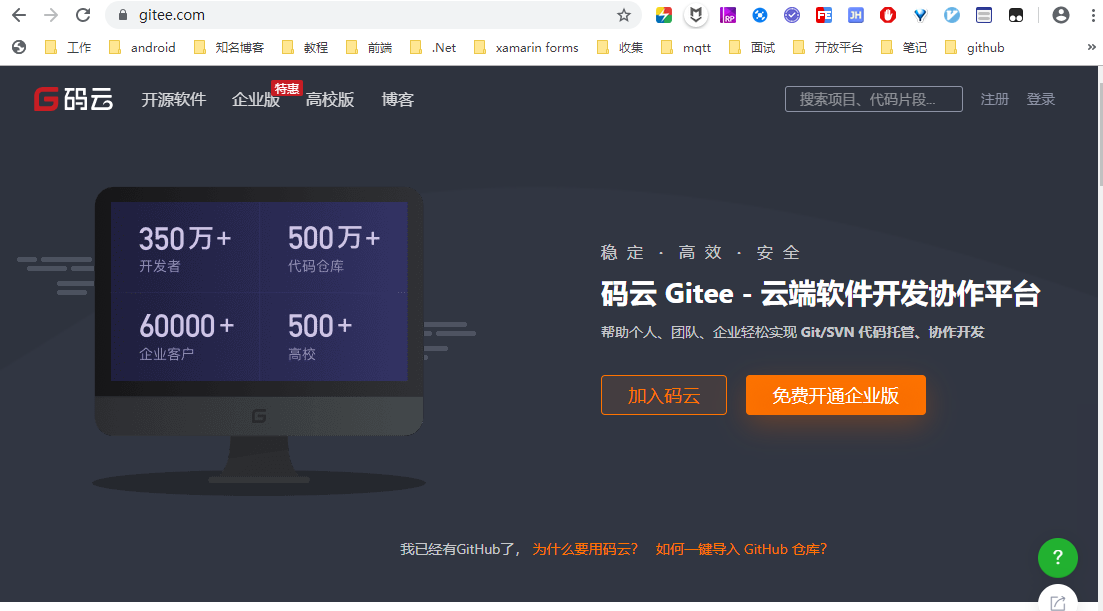Open the .Net bookmark folder

point(433,47)
